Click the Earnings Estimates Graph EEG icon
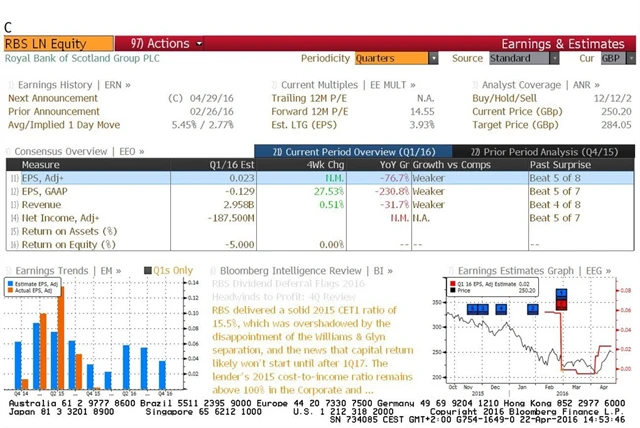The image size is (640, 428). [450, 270]
